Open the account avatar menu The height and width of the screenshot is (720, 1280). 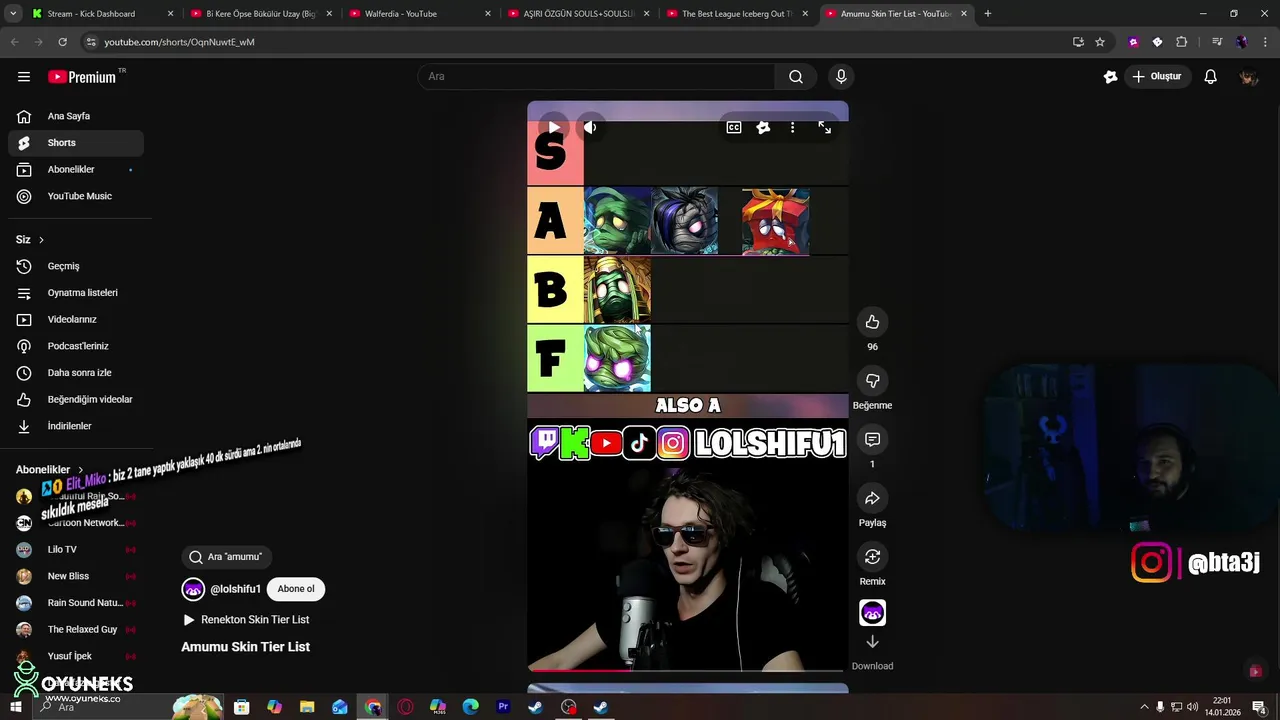pyautogui.click(x=1248, y=77)
